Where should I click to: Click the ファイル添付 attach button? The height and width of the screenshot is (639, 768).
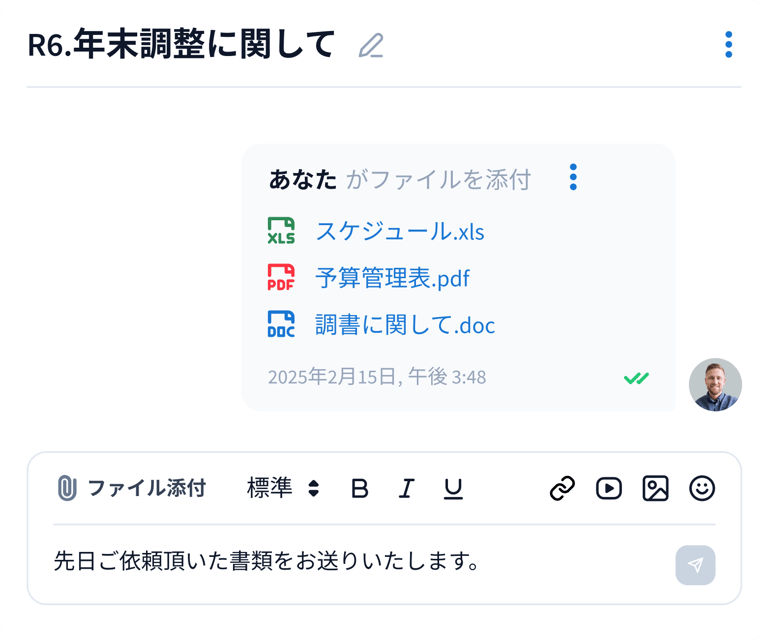click(x=131, y=488)
